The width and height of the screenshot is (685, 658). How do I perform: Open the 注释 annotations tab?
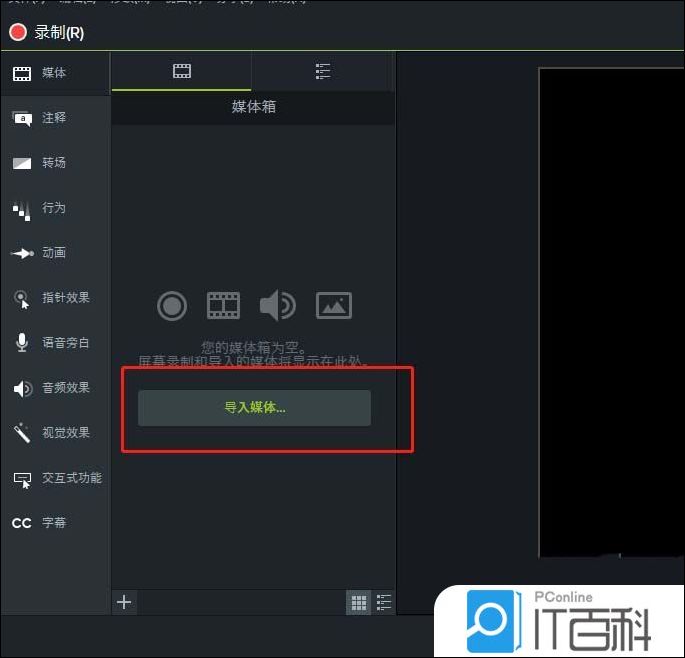click(55, 118)
